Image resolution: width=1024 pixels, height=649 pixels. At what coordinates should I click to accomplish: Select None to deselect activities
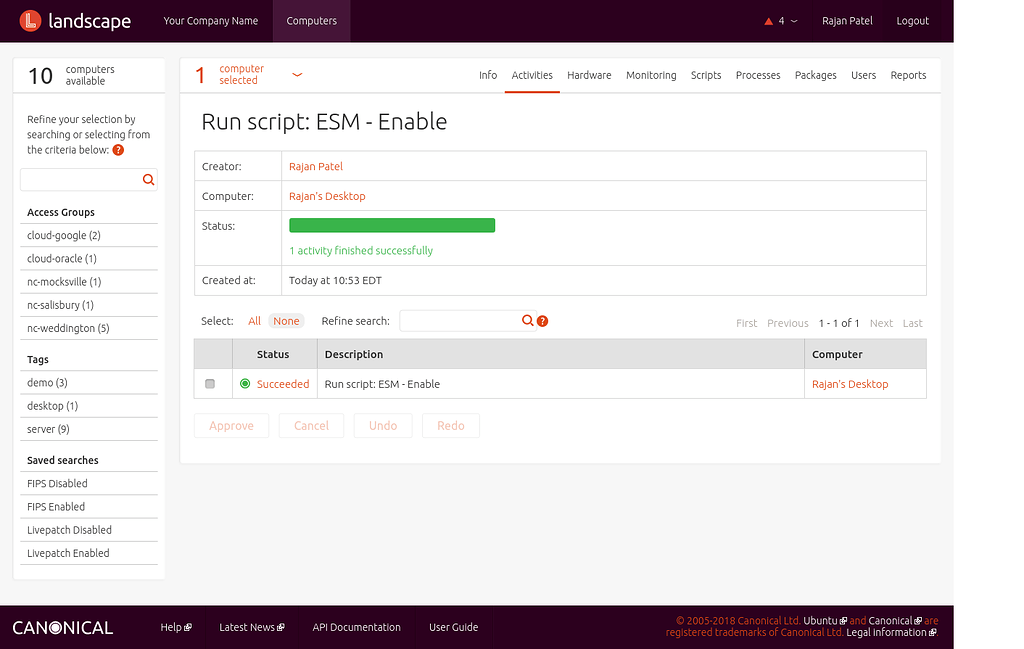[x=286, y=321]
